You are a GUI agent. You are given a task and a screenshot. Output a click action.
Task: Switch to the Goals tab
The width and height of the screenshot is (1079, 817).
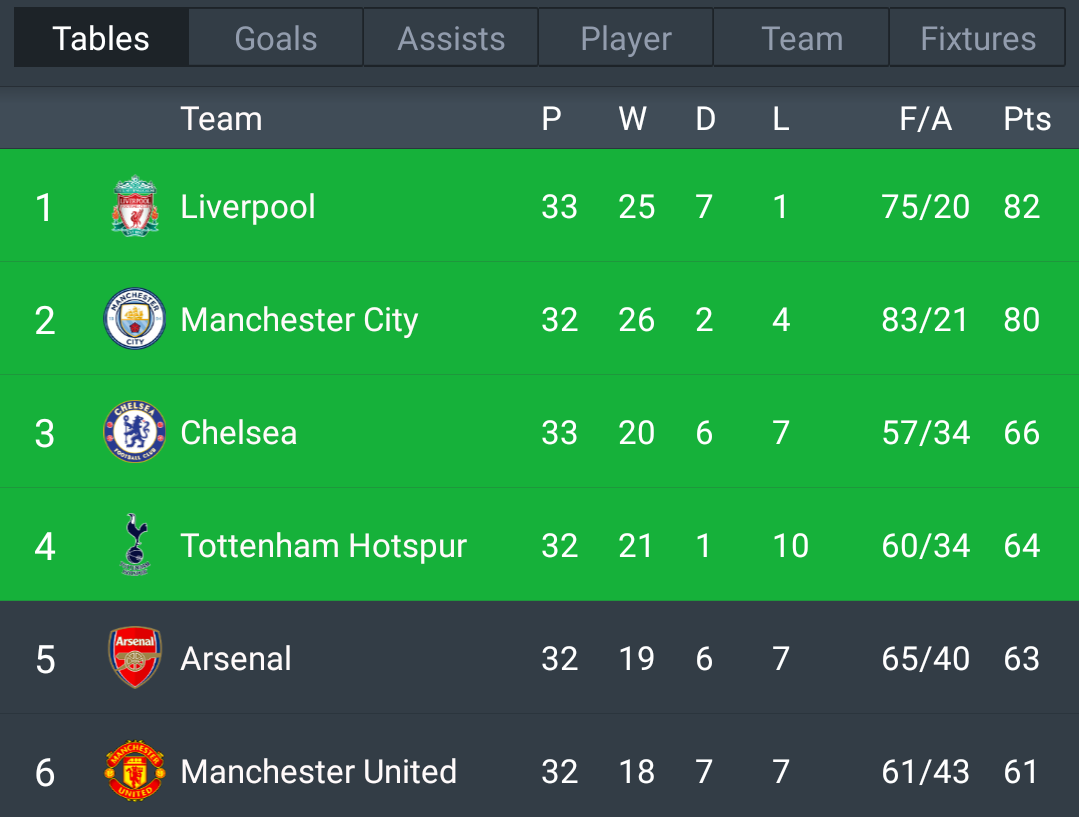[275, 38]
